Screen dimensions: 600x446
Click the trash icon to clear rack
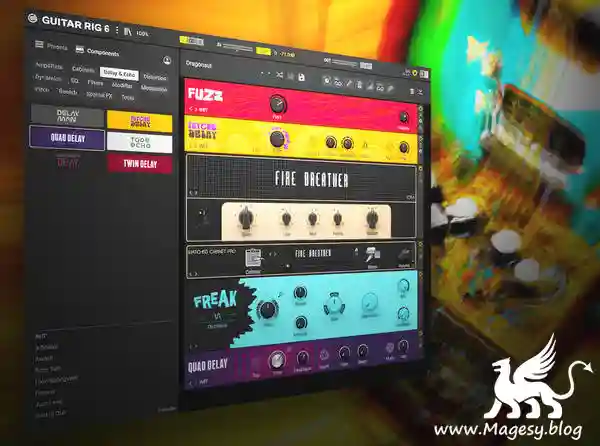click(412, 91)
